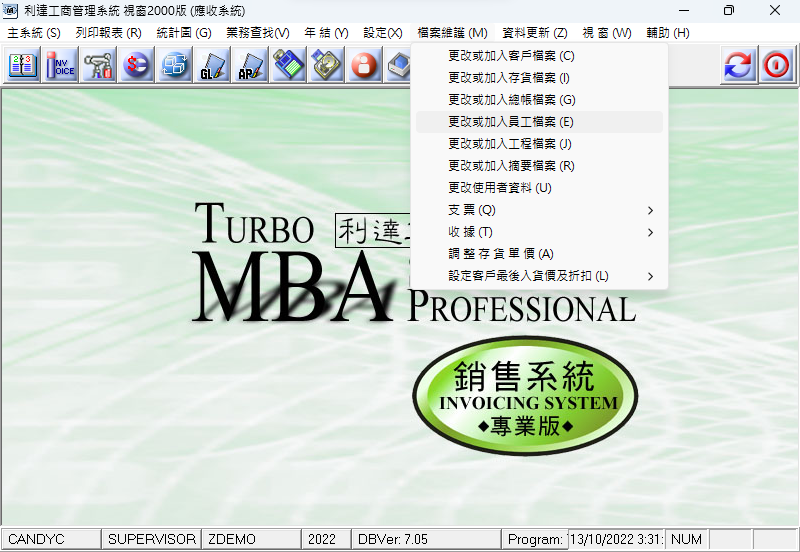Expand the 支票 (Q) submenu arrow
The width and height of the screenshot is (800, 552).
point(650,210)
